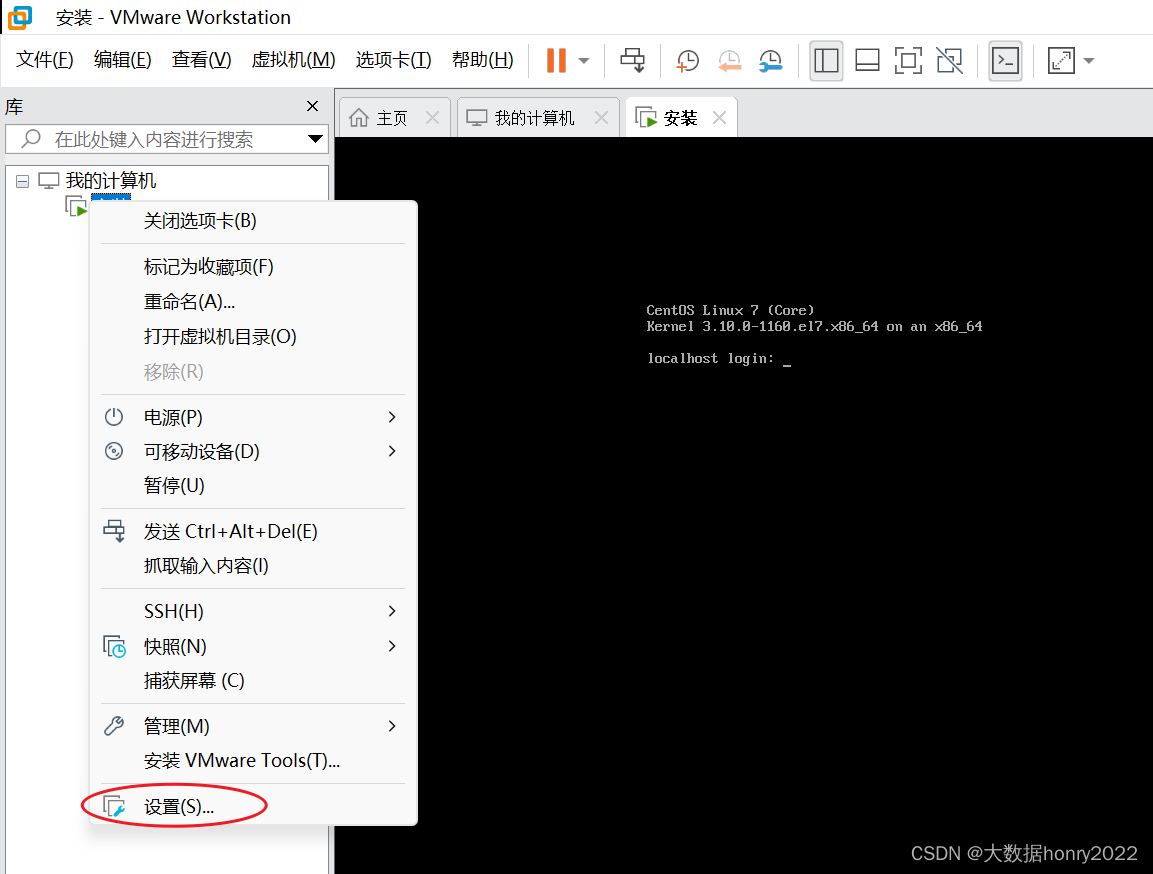Choose 发送 Ctrl+Alt+Del(E) menu entry
The height and width of the screenshot is (874, 1153).
(x=253, y=531)
